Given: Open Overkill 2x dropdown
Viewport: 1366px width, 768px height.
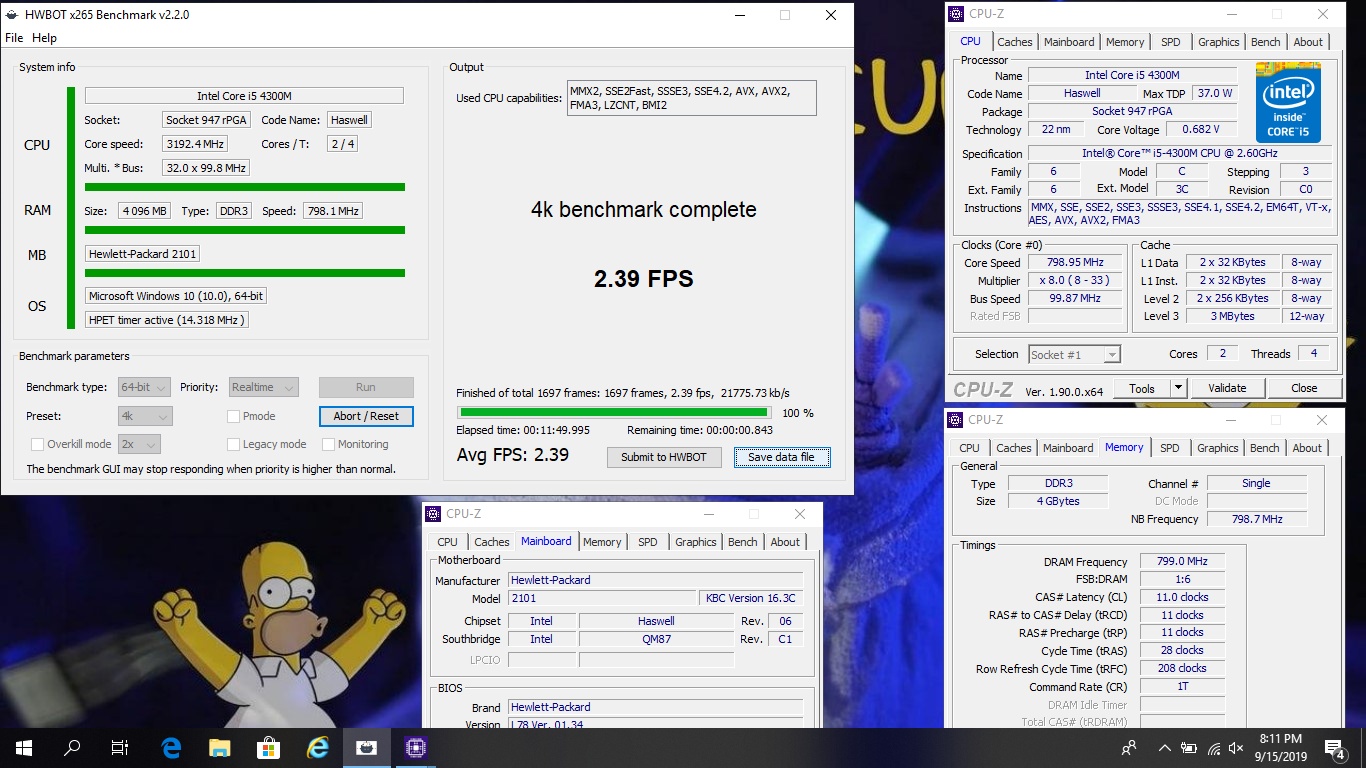Looking at the screenshot, I should pyautogui.click(x=139, y=444).
